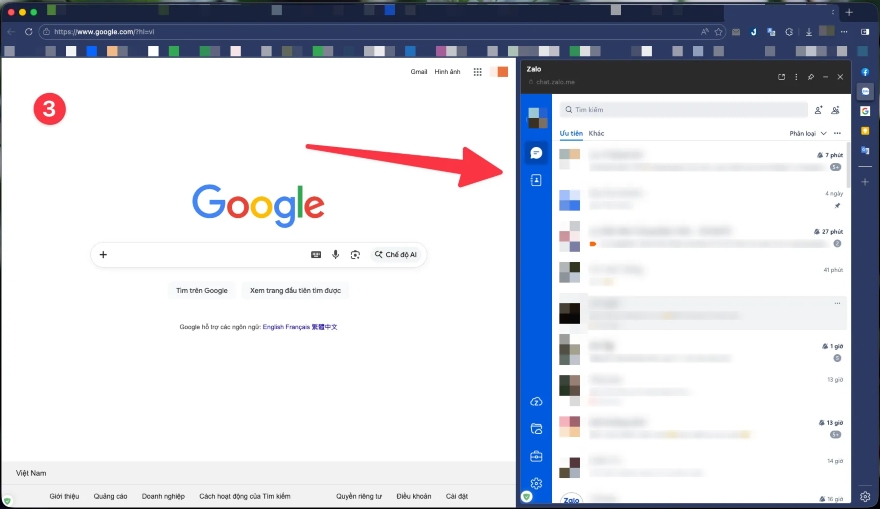Open Facebook in the browser sidebar
This screenshot has height=509, width=880.
pos(865,72)
